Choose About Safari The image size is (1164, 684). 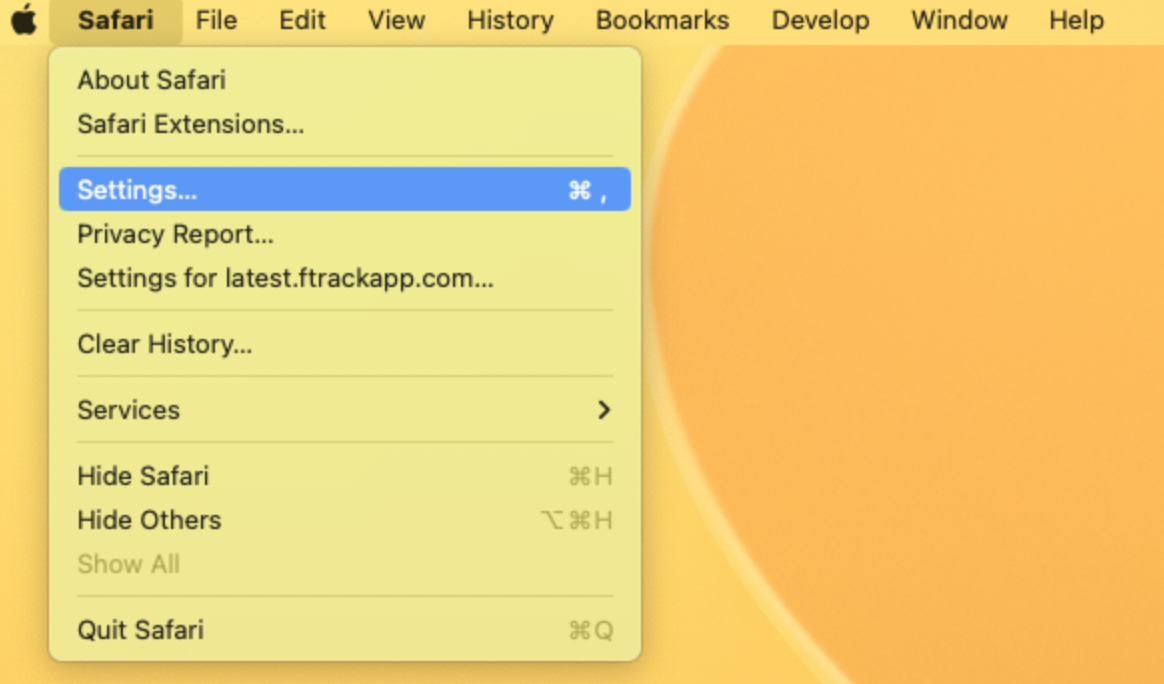[x=344, y=80]
